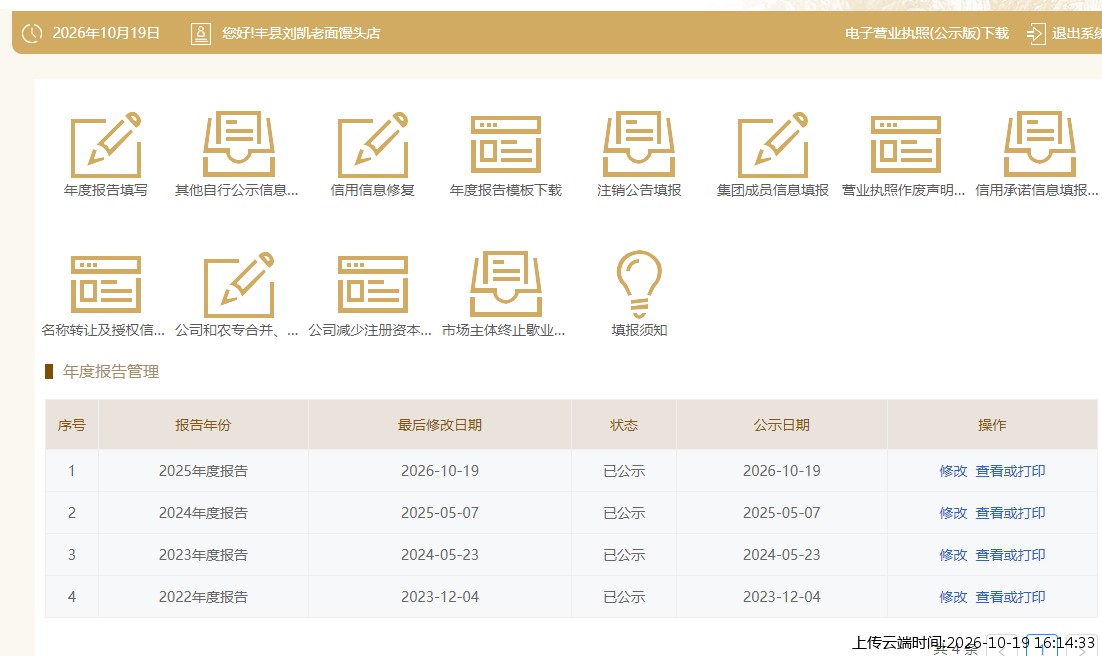The image size is (1102, 656).
Task: Click the 营业执照作废声明 icon
Action: (x=906, y=144)
